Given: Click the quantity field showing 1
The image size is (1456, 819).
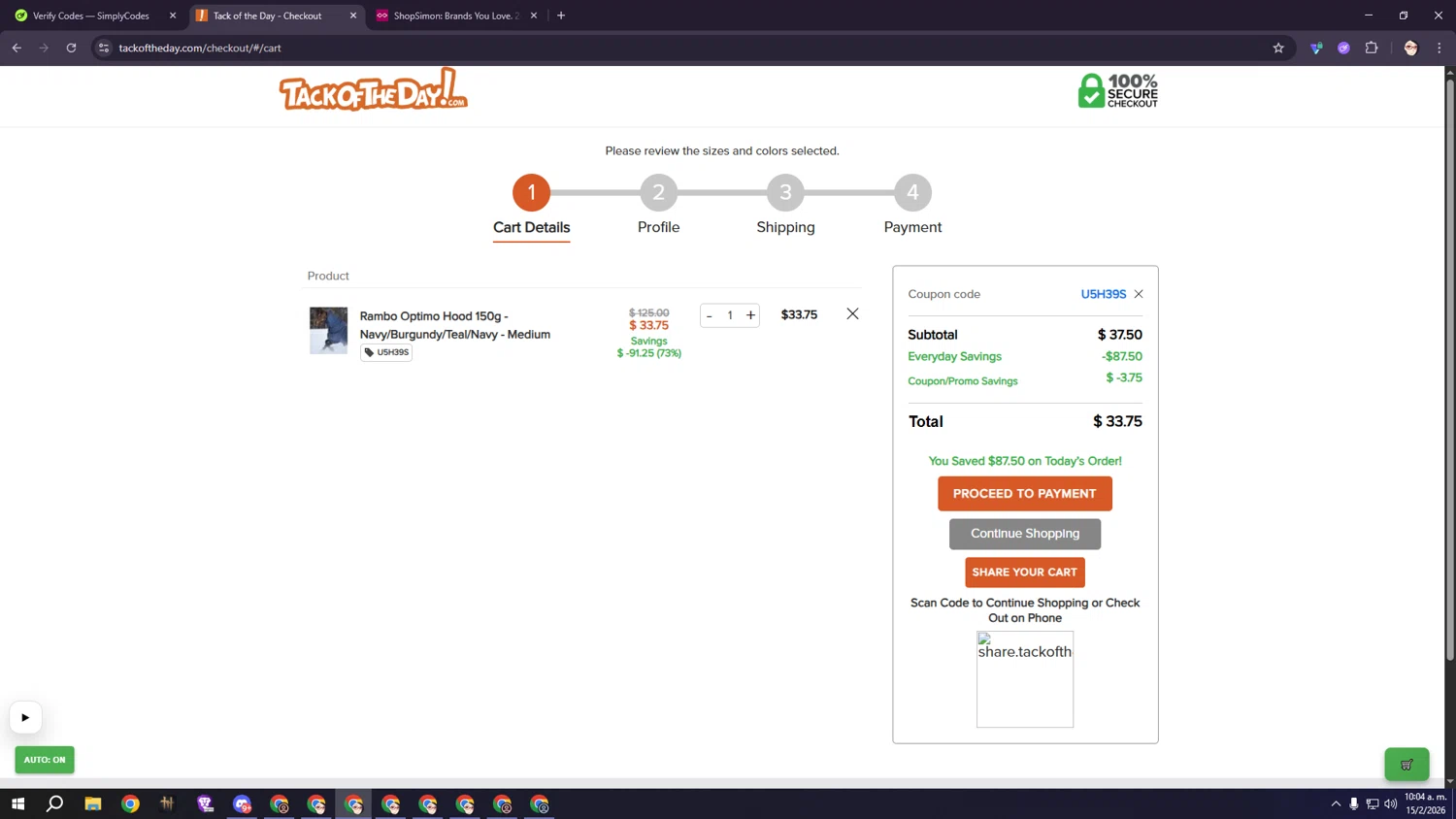Looking at the screenshot, I should [730, 315].
